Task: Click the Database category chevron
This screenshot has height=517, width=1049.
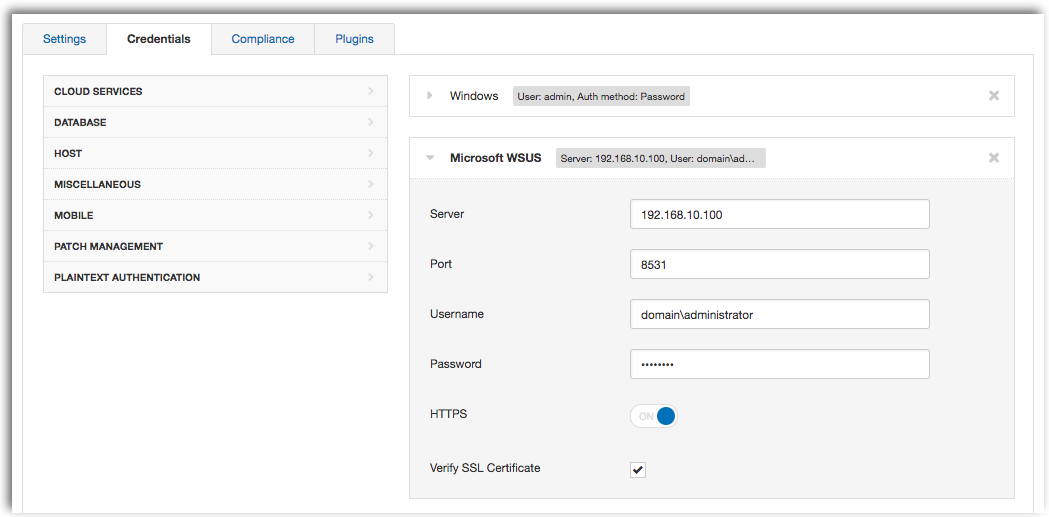Action: point(371,122)
